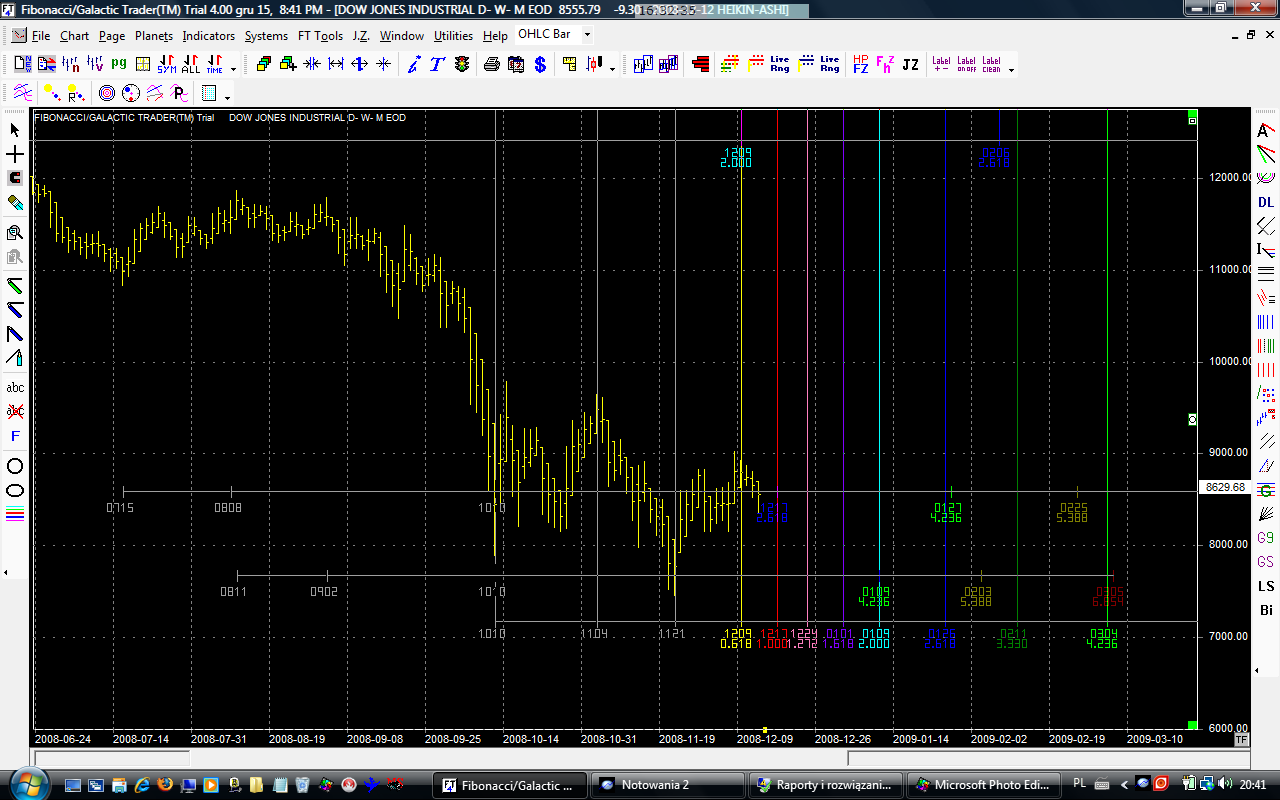Click the SYM symbol button in toolbar

[x=167, y=65]
